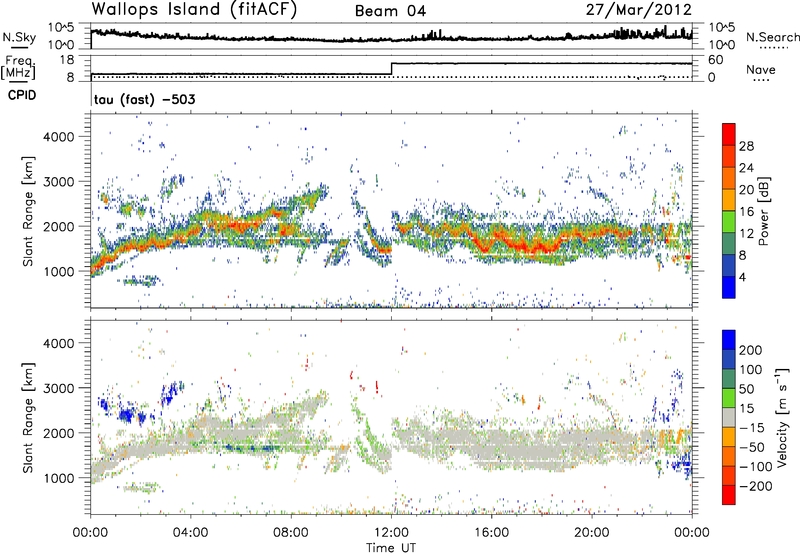Click the 'N.Search' legend label
The image size is (800, 554).
tap(772, 37)
